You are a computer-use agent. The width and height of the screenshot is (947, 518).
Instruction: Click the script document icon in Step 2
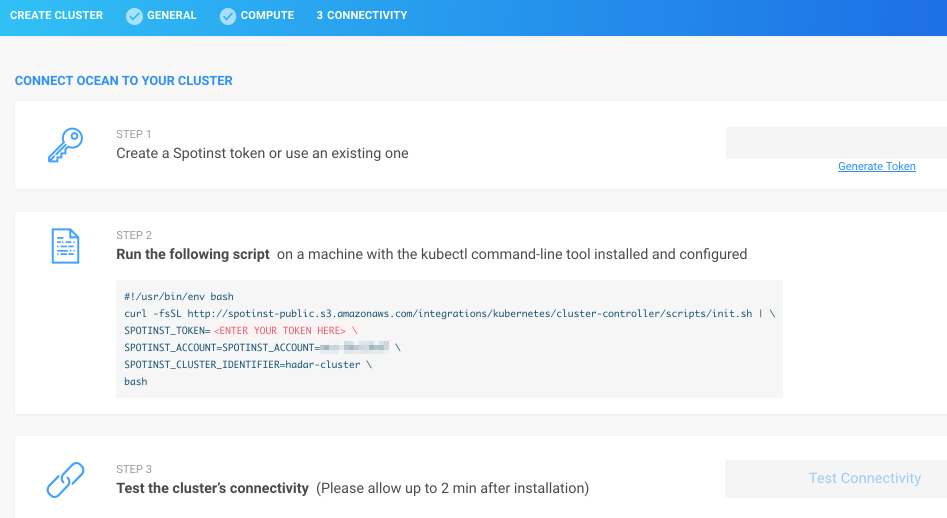(66, 246)
